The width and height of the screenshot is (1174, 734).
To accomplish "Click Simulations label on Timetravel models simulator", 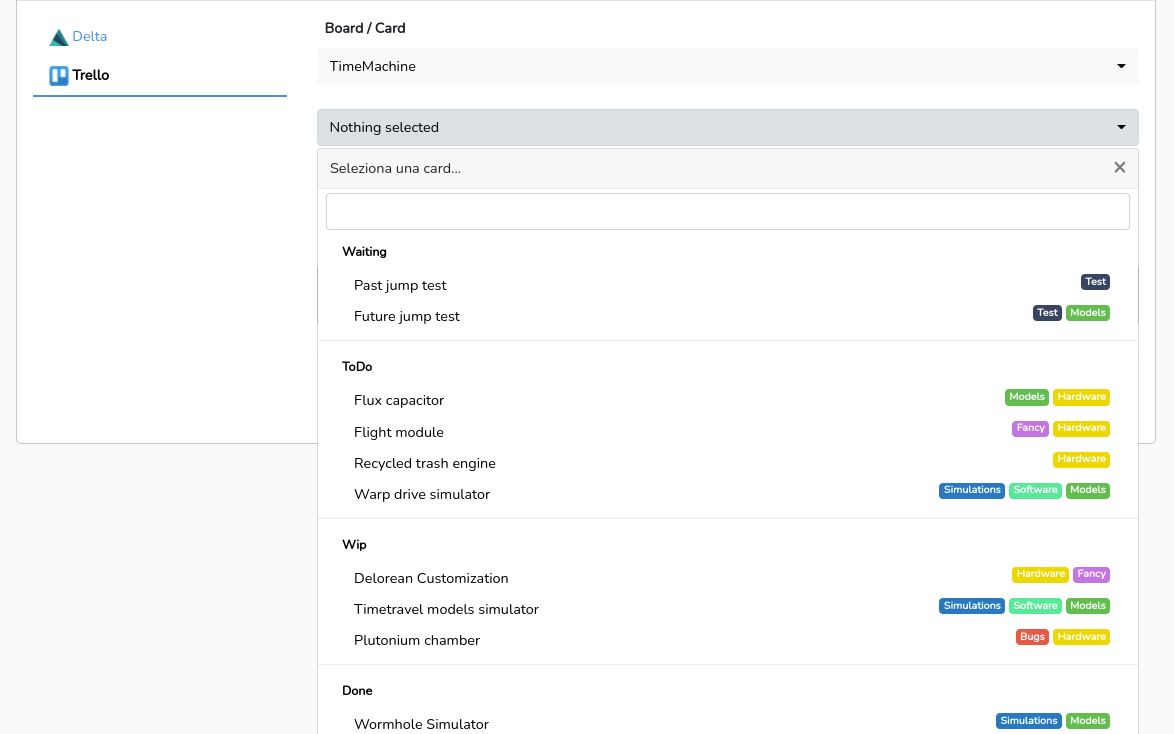I will [972, 606].
